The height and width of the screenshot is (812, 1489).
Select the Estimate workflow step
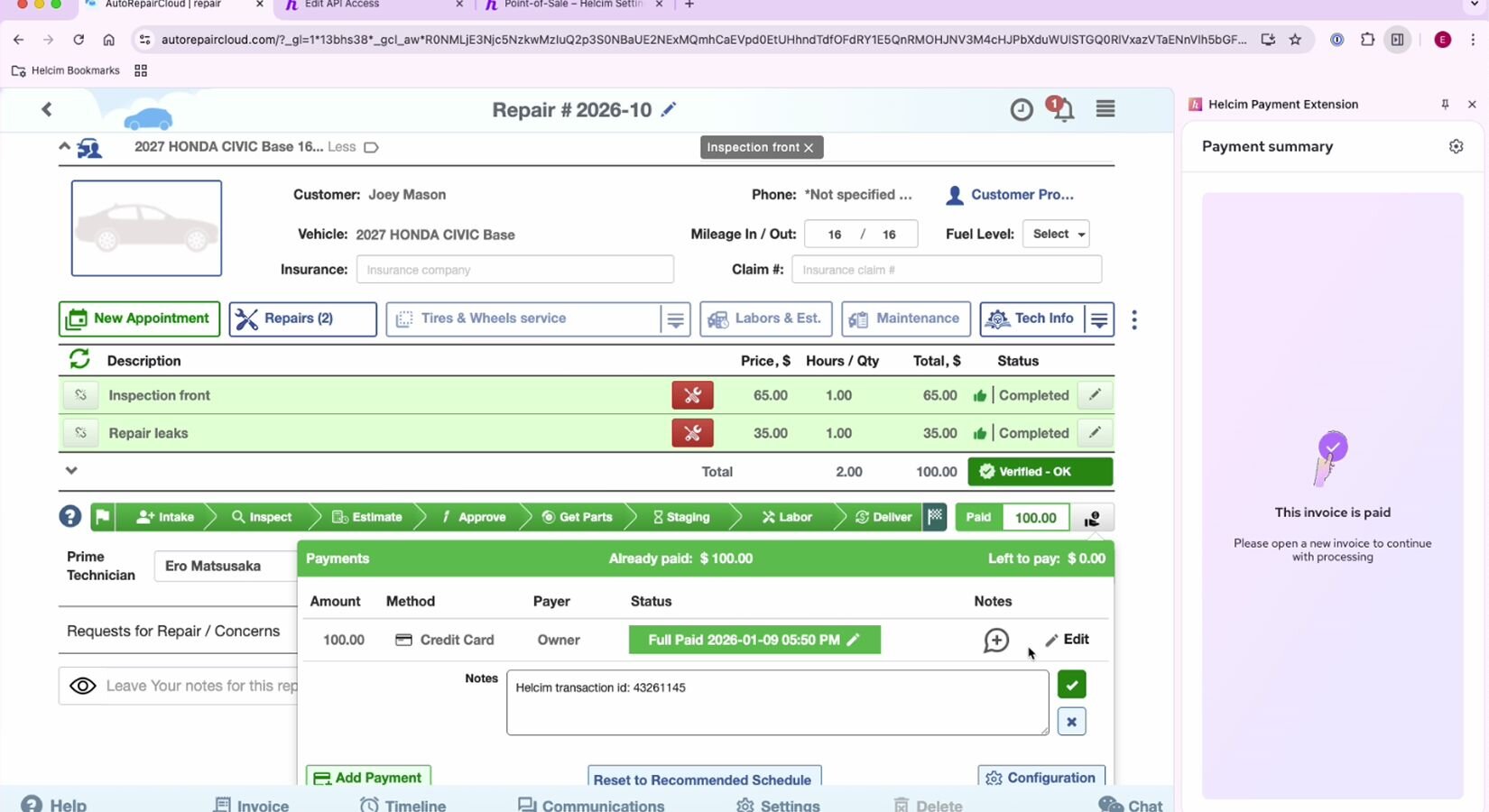pos(367,517)
